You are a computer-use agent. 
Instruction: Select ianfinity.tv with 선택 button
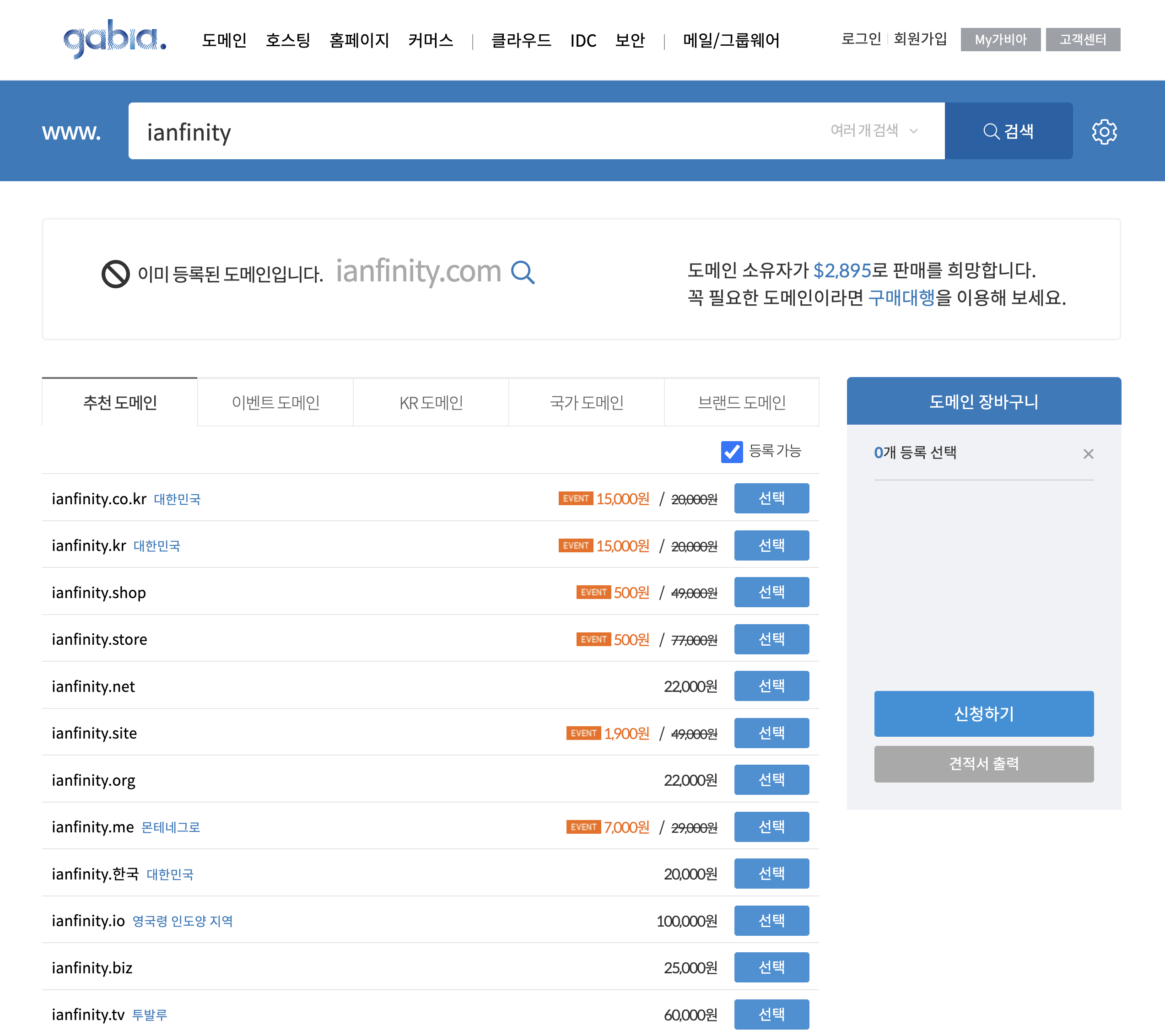pos(771,1014)
